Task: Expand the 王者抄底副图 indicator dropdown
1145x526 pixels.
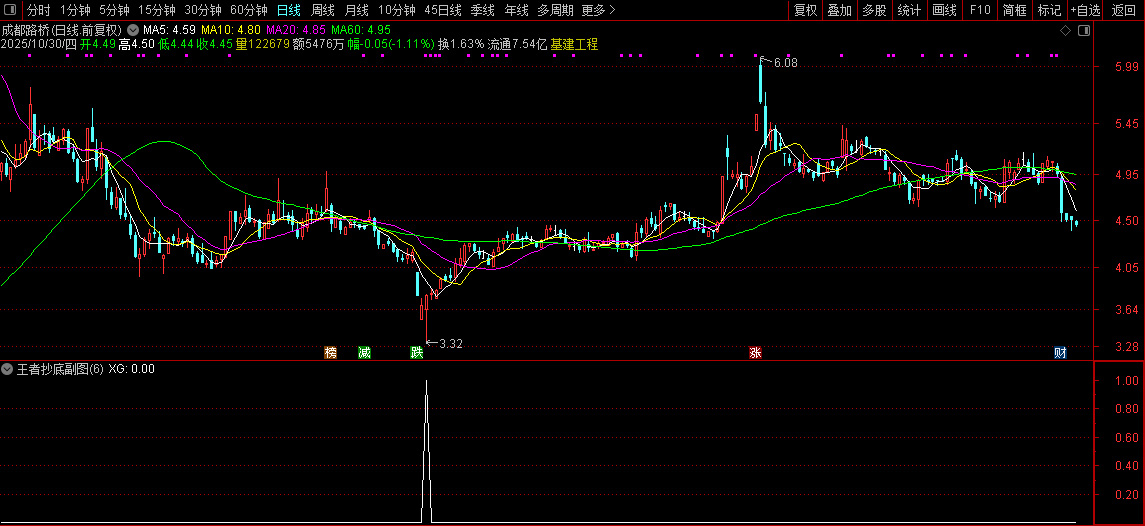Action: click(8, 369)
